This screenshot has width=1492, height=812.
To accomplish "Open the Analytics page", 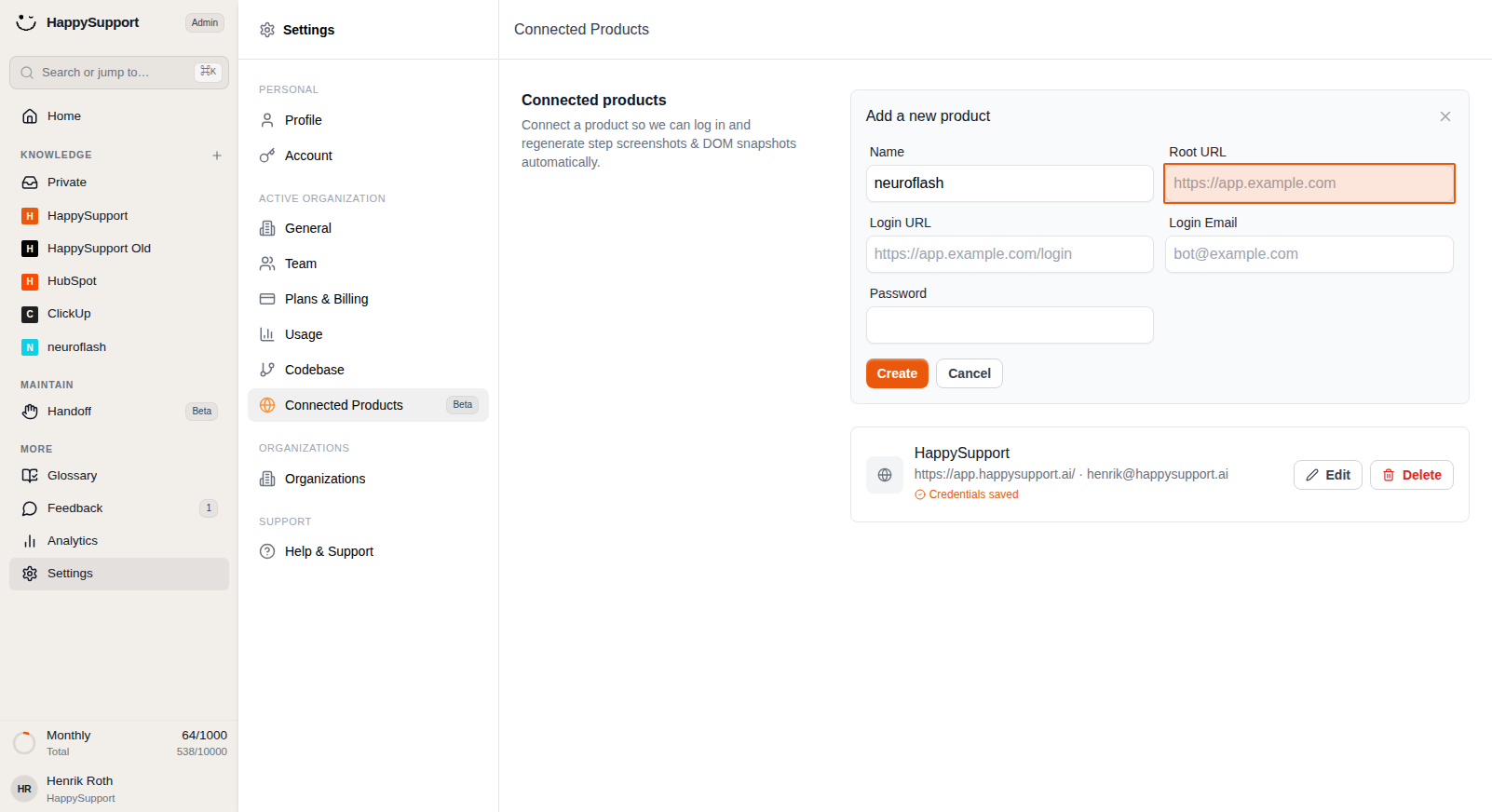I will 119,541.
